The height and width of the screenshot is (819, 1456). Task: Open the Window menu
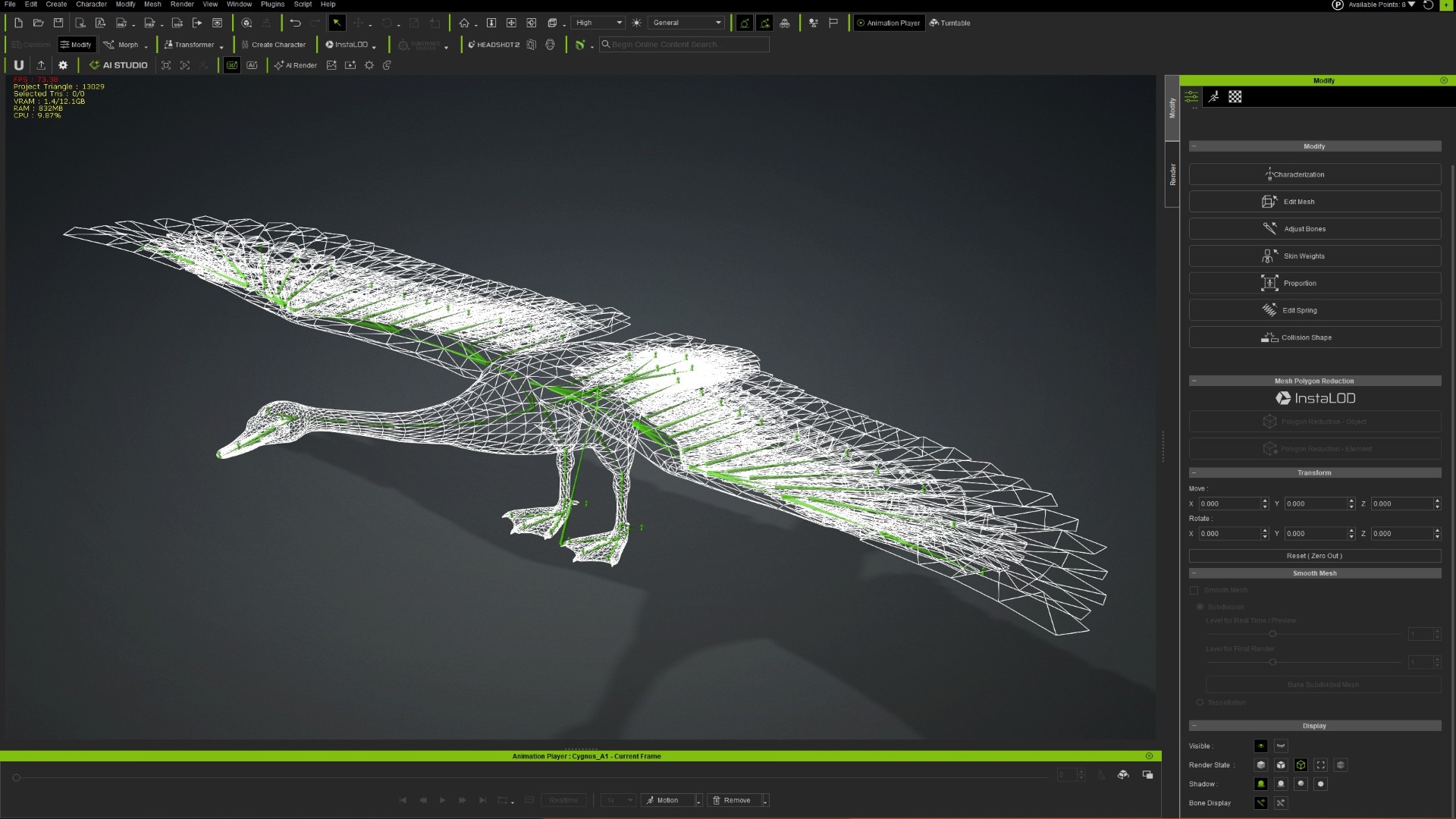click(x=239, y=5)
